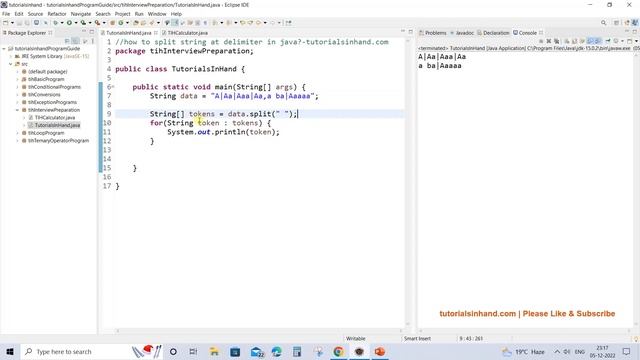640x360 pixels.
Task: Open the Project menu
Action: pos(122,14)
